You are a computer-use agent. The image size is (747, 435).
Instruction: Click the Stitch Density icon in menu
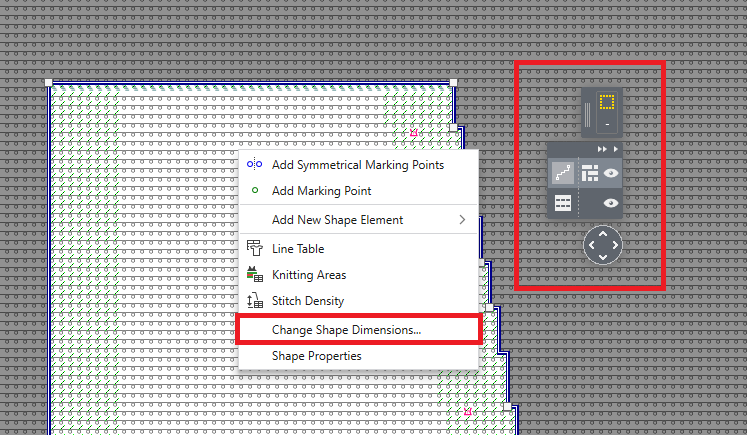(254, 301)
